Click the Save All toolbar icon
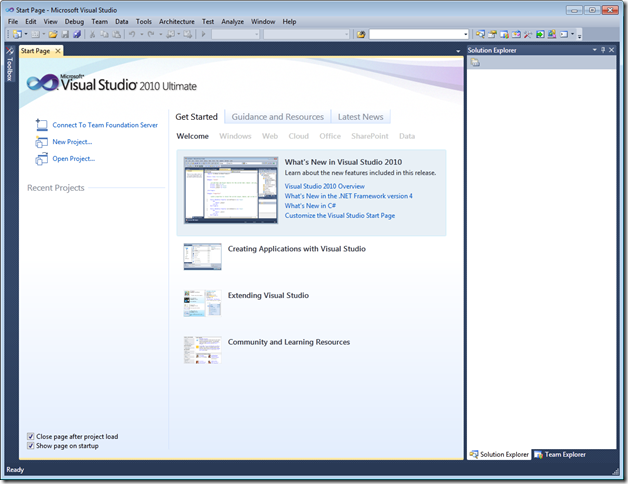628x484 pixels. [77, 34]
